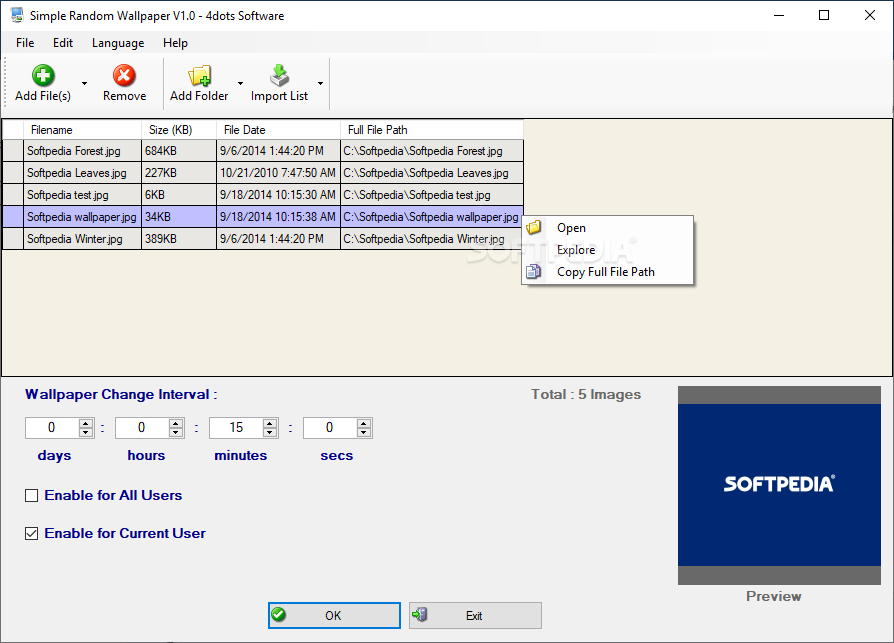Open the Help menu
Viewport: 894px width, 643px height.
click(x=175, y=43)
